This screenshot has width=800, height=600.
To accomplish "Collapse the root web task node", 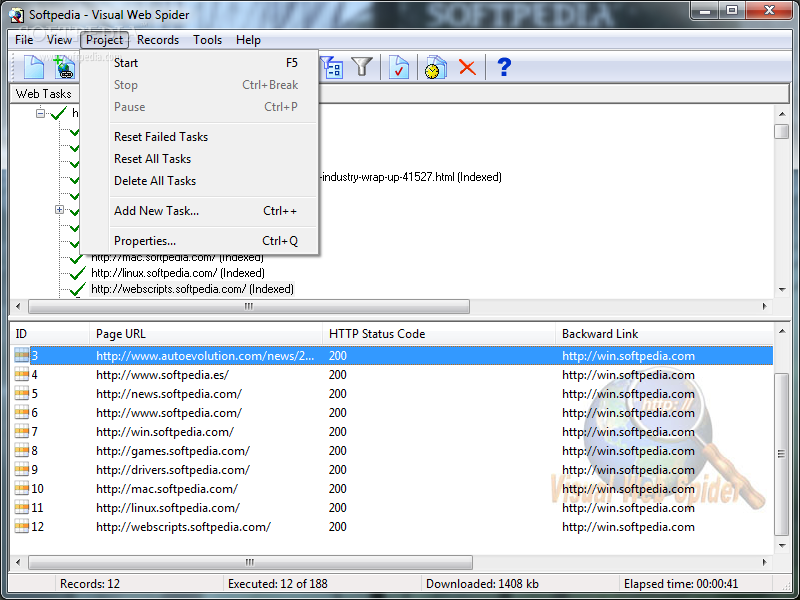I will click(x=40, y=113).
